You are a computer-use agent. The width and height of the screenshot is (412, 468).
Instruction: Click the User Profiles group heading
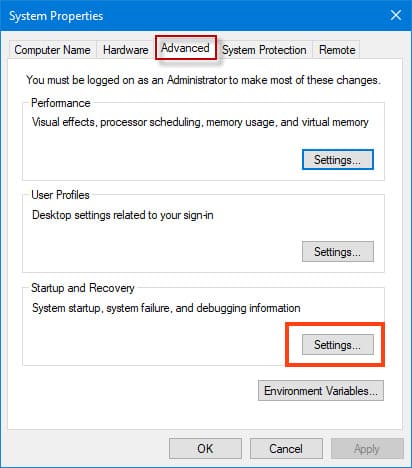(x=60, y=195)
